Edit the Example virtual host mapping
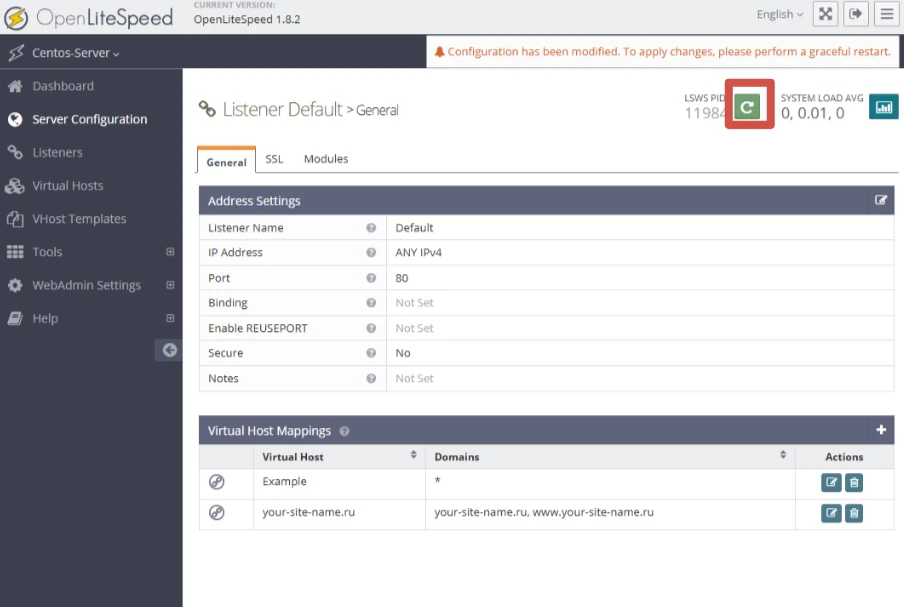Screen dimensions: 904x607 coord(831,482)
